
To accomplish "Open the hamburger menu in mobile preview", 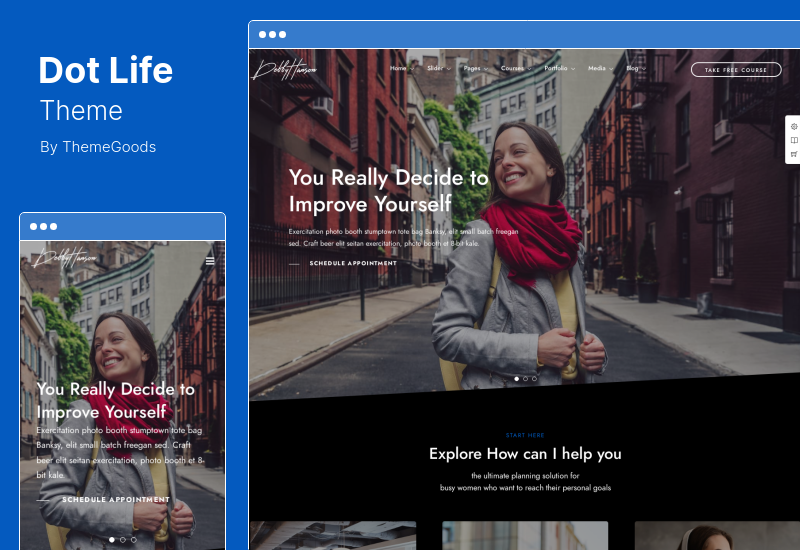I will (210, 262).
